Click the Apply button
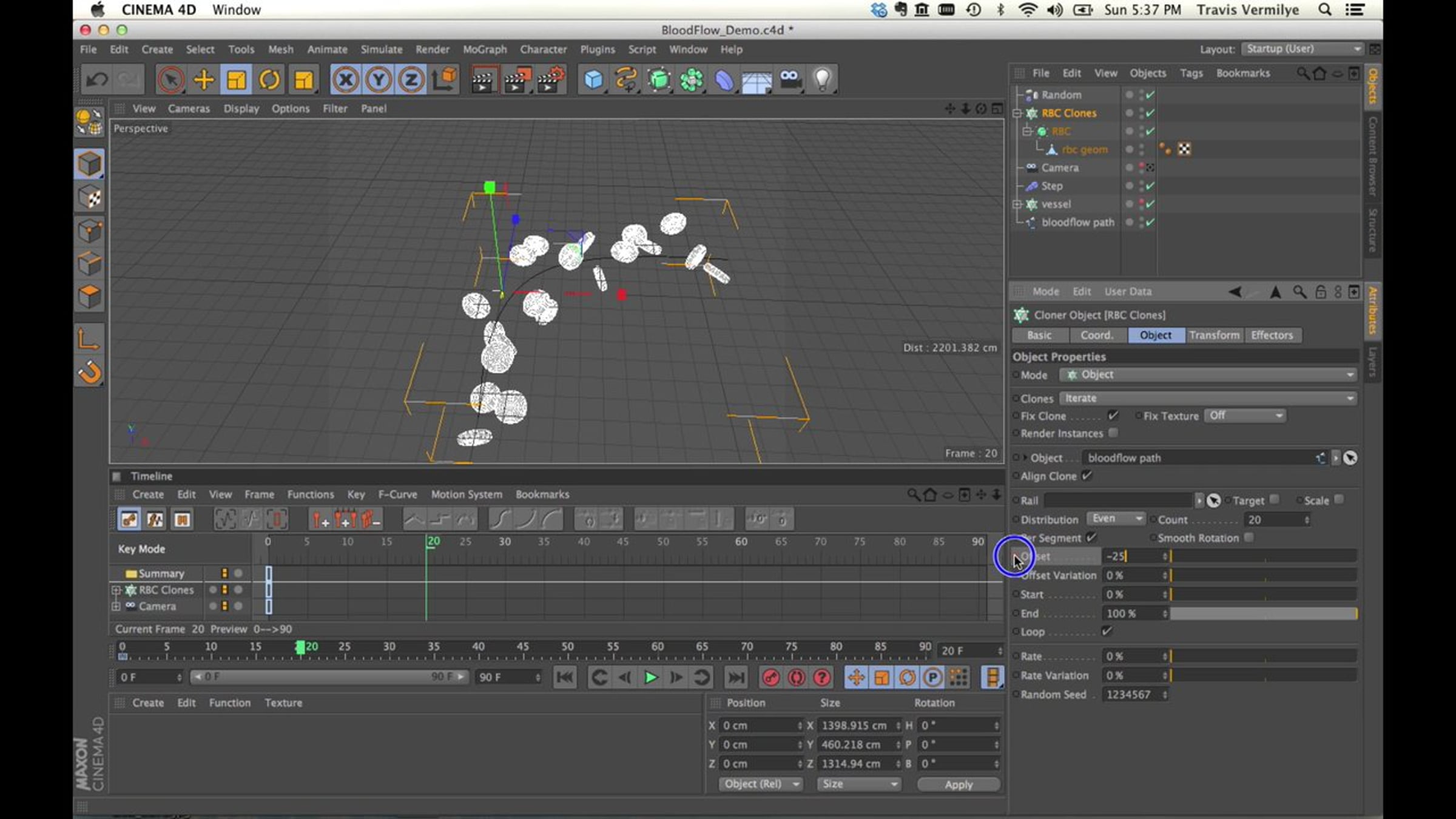1456x819 pixels. tap(959, 784)
